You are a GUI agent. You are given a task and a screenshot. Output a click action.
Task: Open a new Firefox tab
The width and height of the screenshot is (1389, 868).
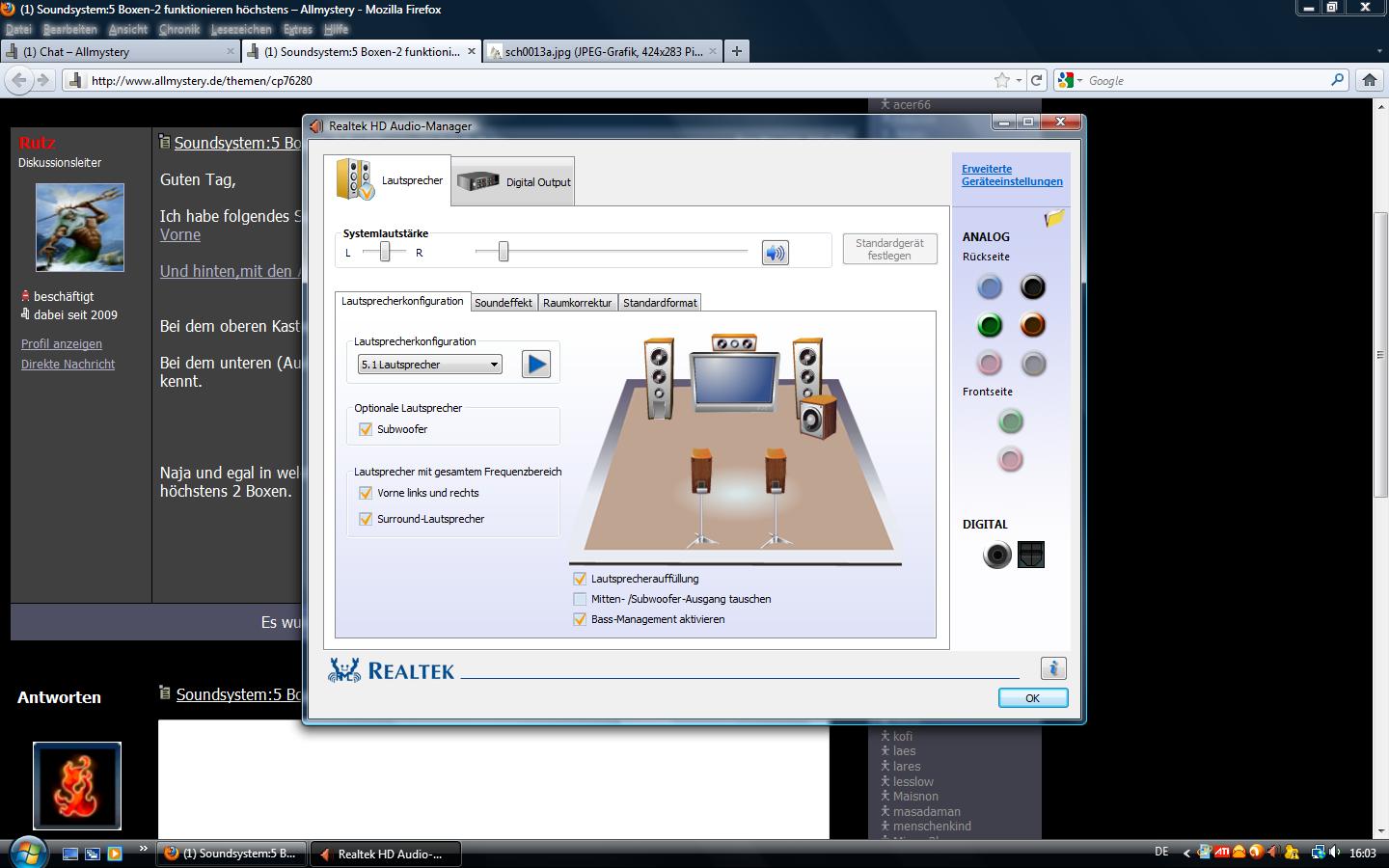pos(737,51)
